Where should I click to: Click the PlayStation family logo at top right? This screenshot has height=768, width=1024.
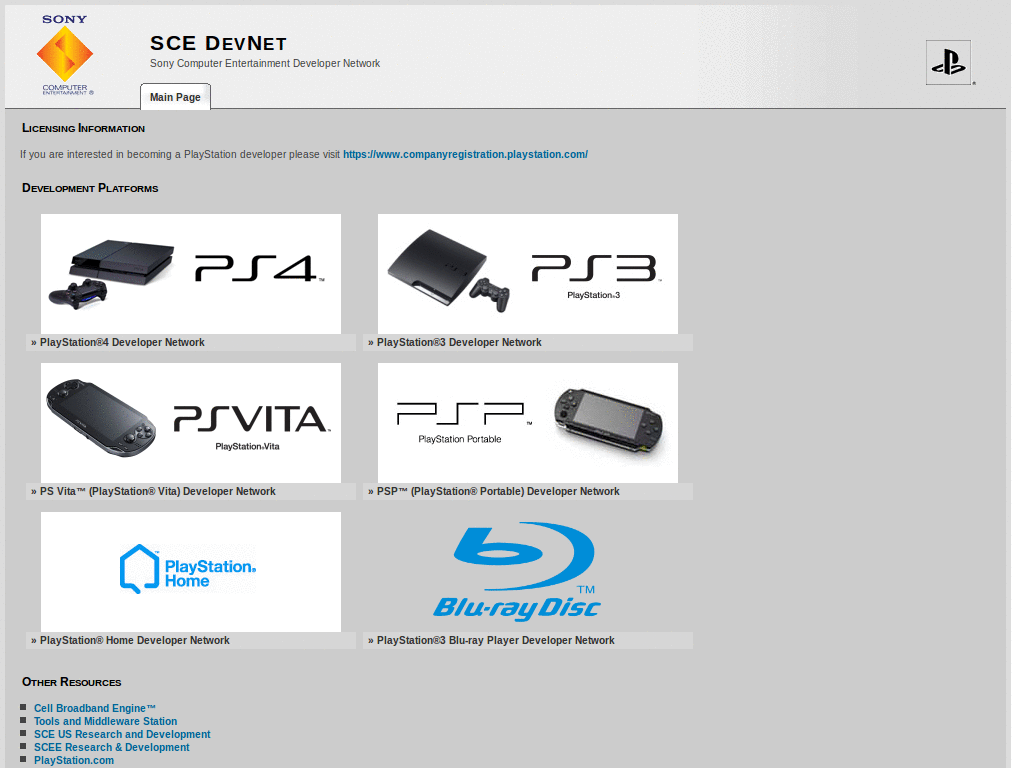coord(947,62)
